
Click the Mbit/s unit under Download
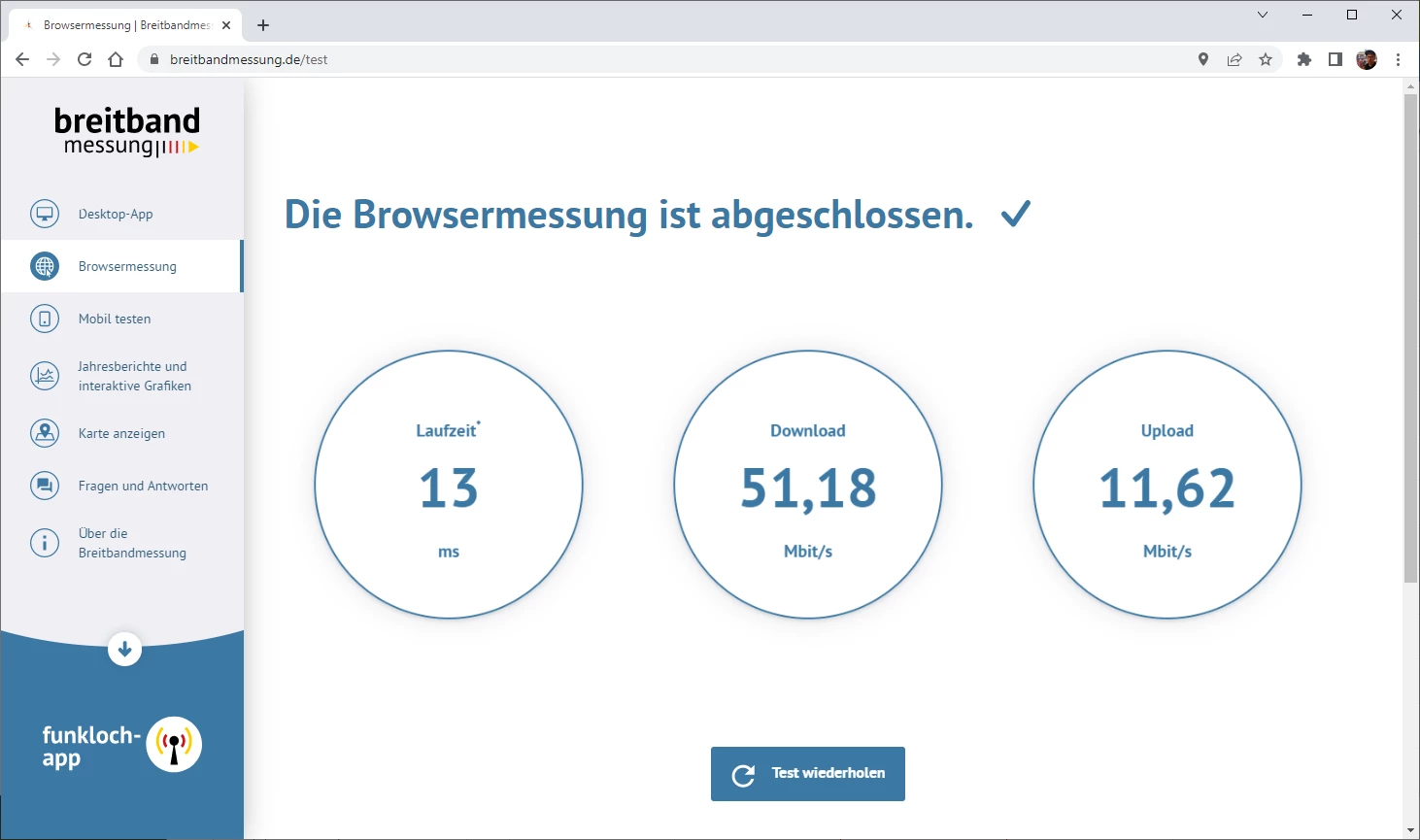[808, 552]
